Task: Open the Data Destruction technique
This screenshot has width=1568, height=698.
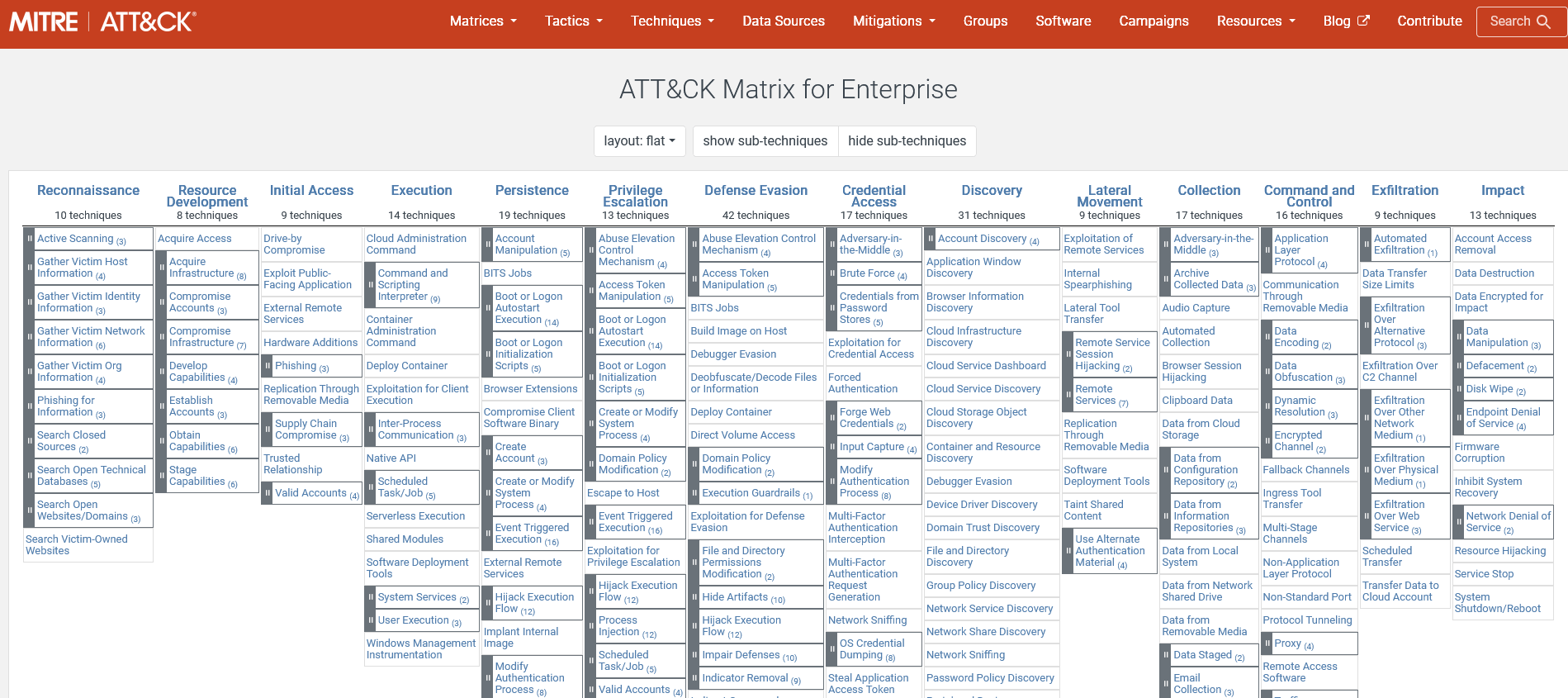Action: (x=1495, y=273)
